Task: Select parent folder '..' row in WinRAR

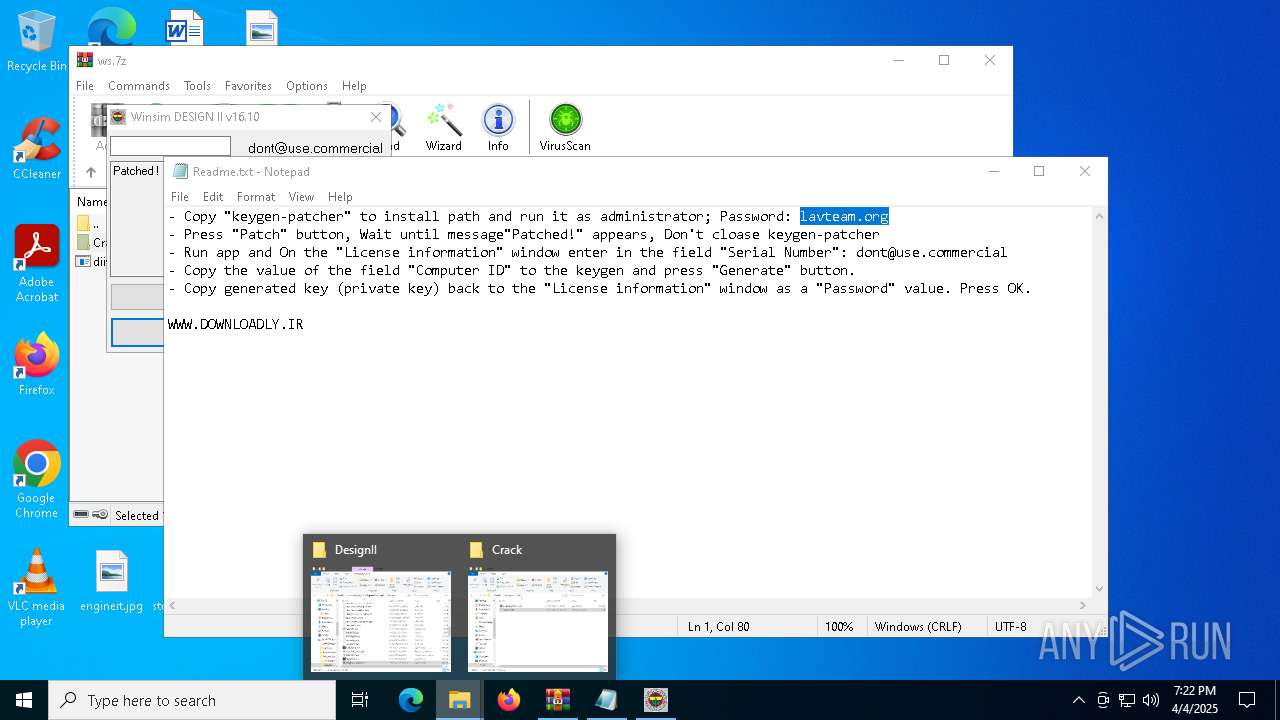Action: pyautogui.click(x=96, y=224)
